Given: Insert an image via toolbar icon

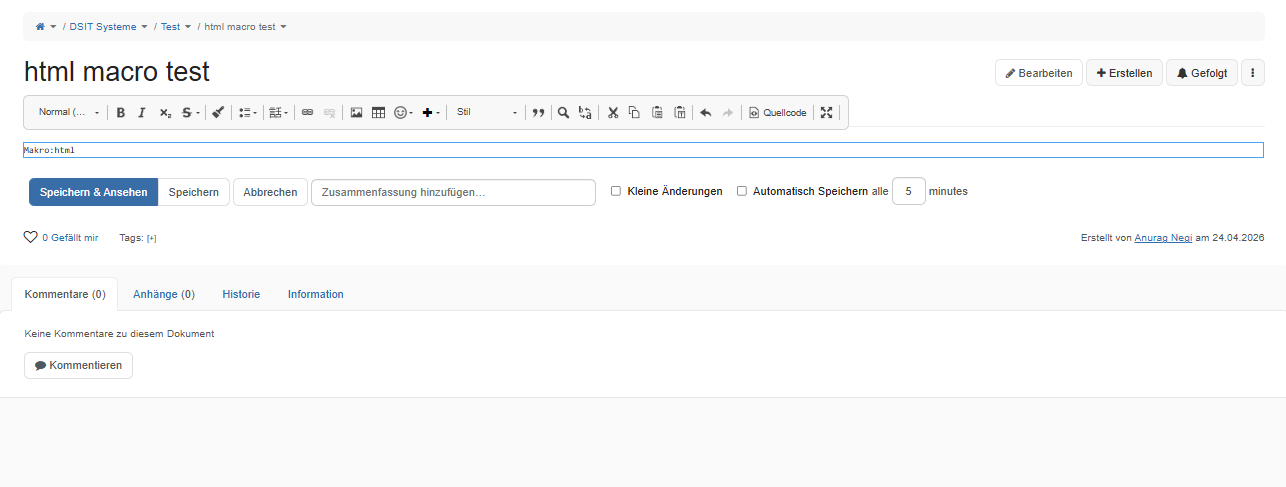Looking at the screenshot, I should (x=356, y=113).
